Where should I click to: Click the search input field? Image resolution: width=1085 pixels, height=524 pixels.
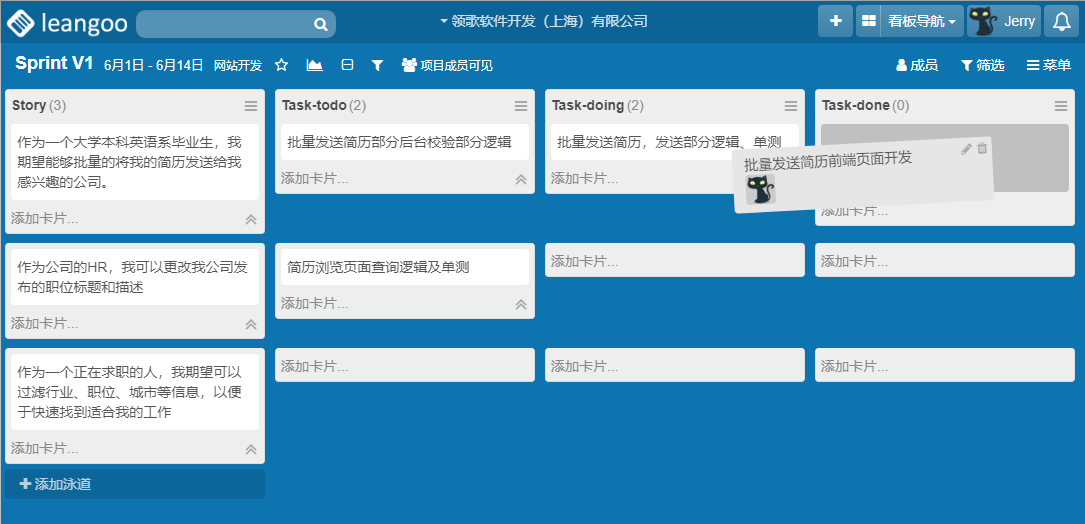coord(225,24)
